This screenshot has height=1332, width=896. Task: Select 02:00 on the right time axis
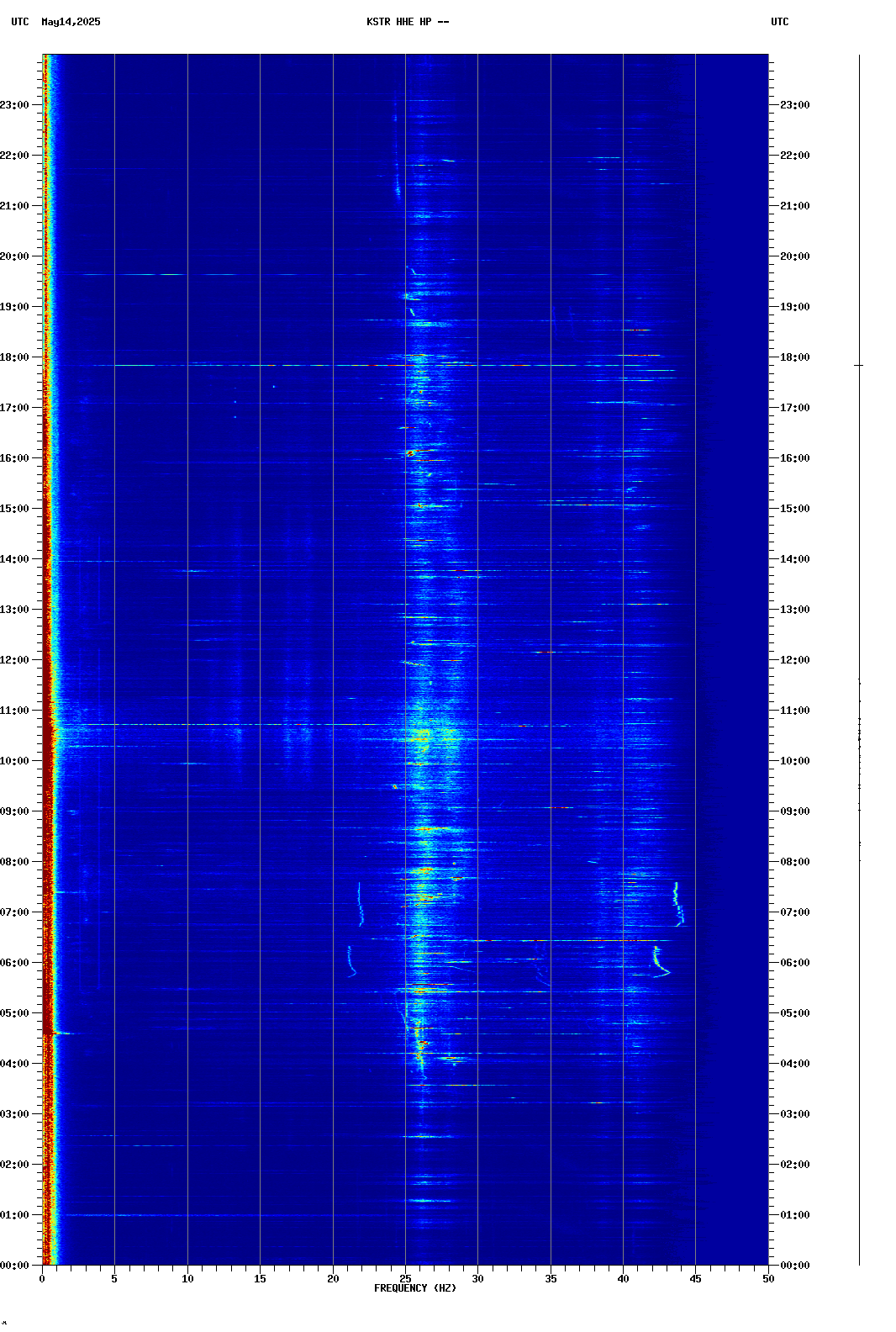pos(795,1165)
